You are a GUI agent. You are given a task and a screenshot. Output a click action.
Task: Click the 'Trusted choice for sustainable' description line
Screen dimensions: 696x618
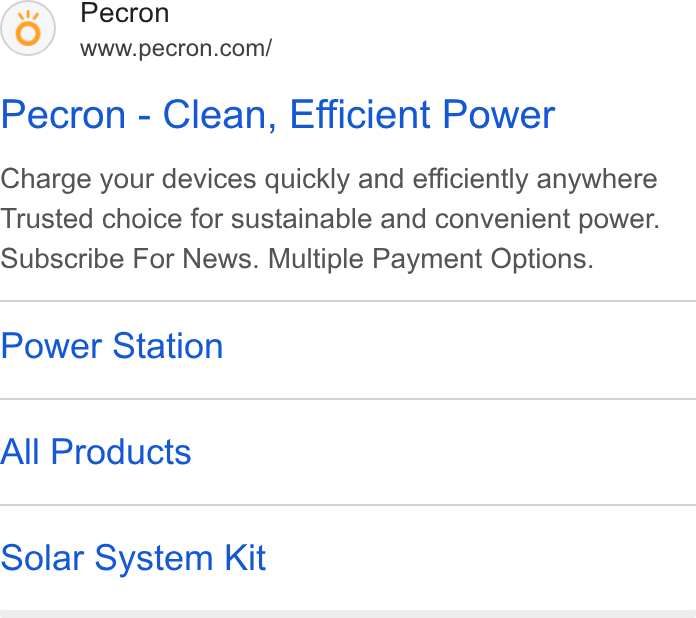[x=330, y=219]
